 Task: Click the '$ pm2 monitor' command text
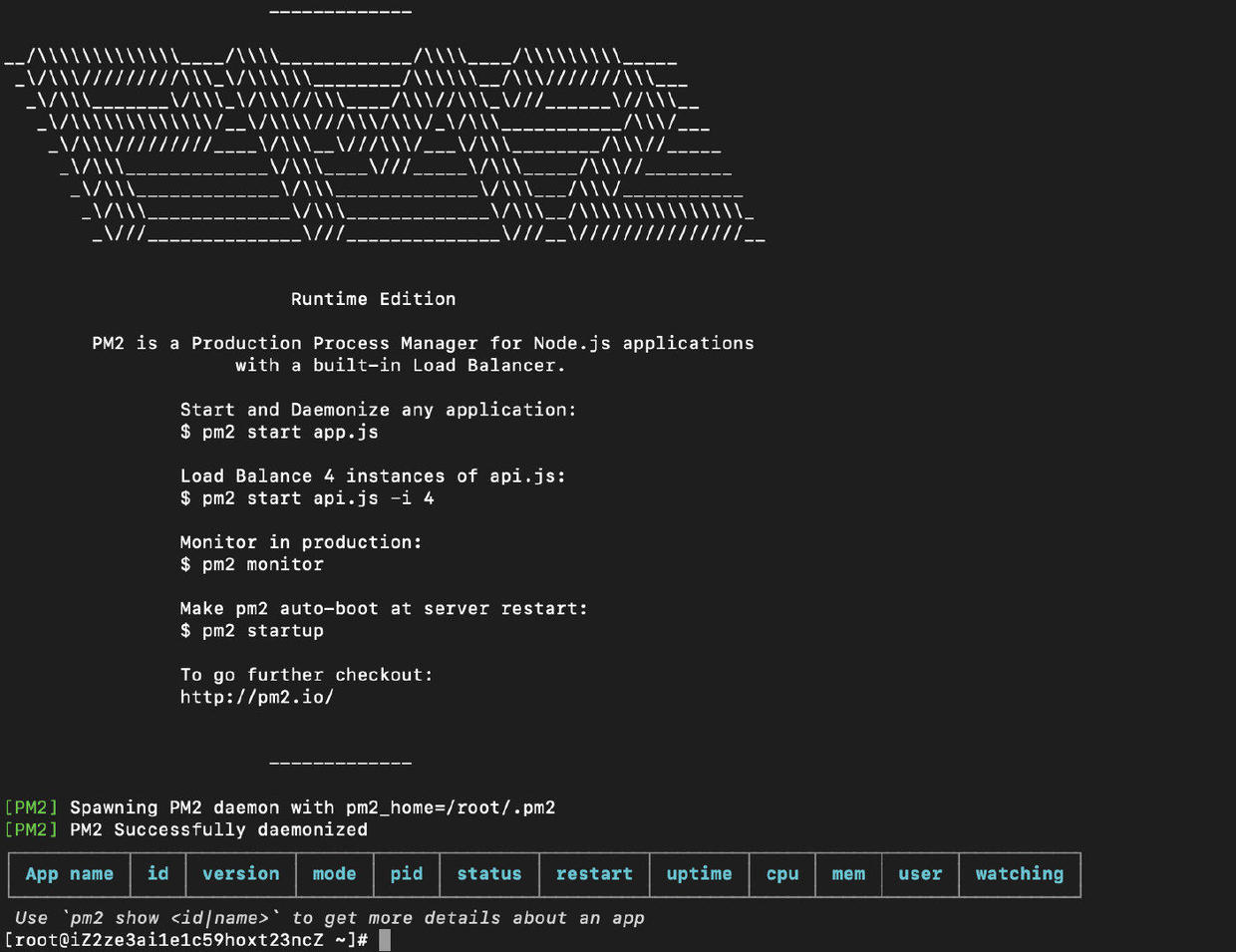[252, 564]
